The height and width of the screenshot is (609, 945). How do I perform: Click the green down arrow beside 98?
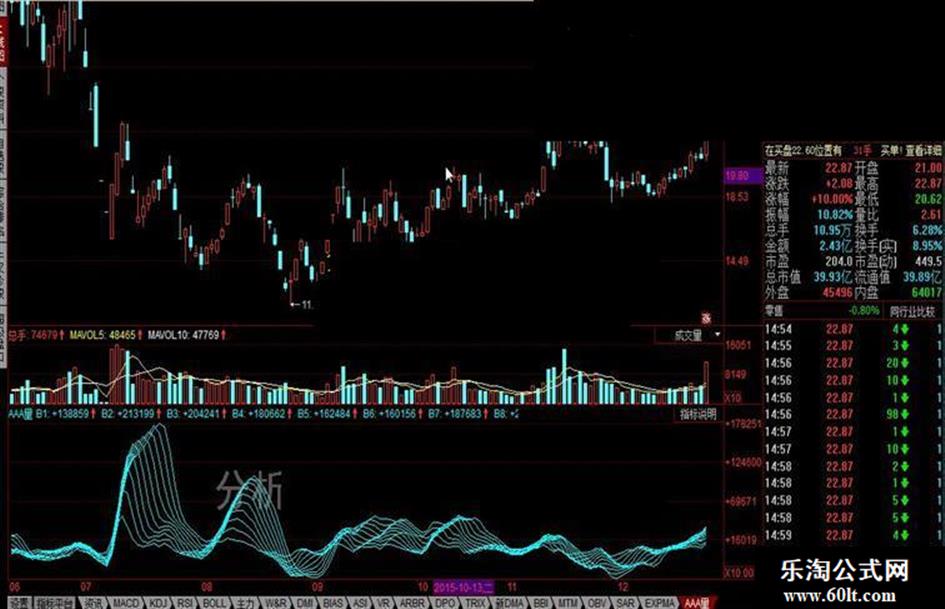(x=905, y=415)
